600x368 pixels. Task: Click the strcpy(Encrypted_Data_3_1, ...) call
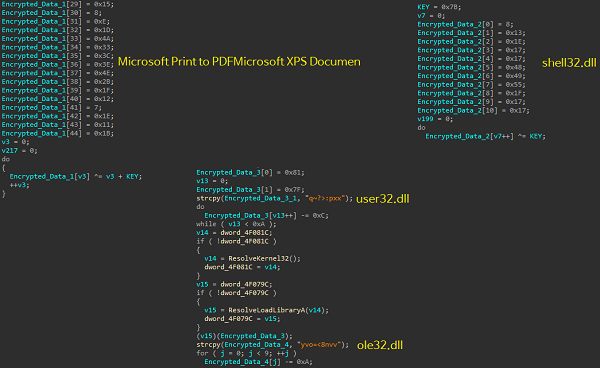[274, 198]
